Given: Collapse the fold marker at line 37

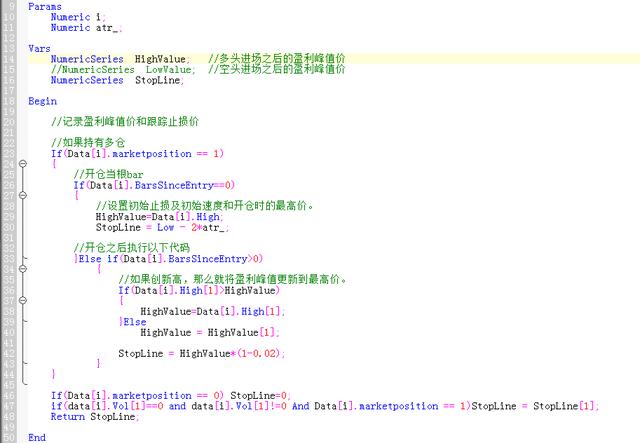Looking at the screenshot, I should (22, 300).
